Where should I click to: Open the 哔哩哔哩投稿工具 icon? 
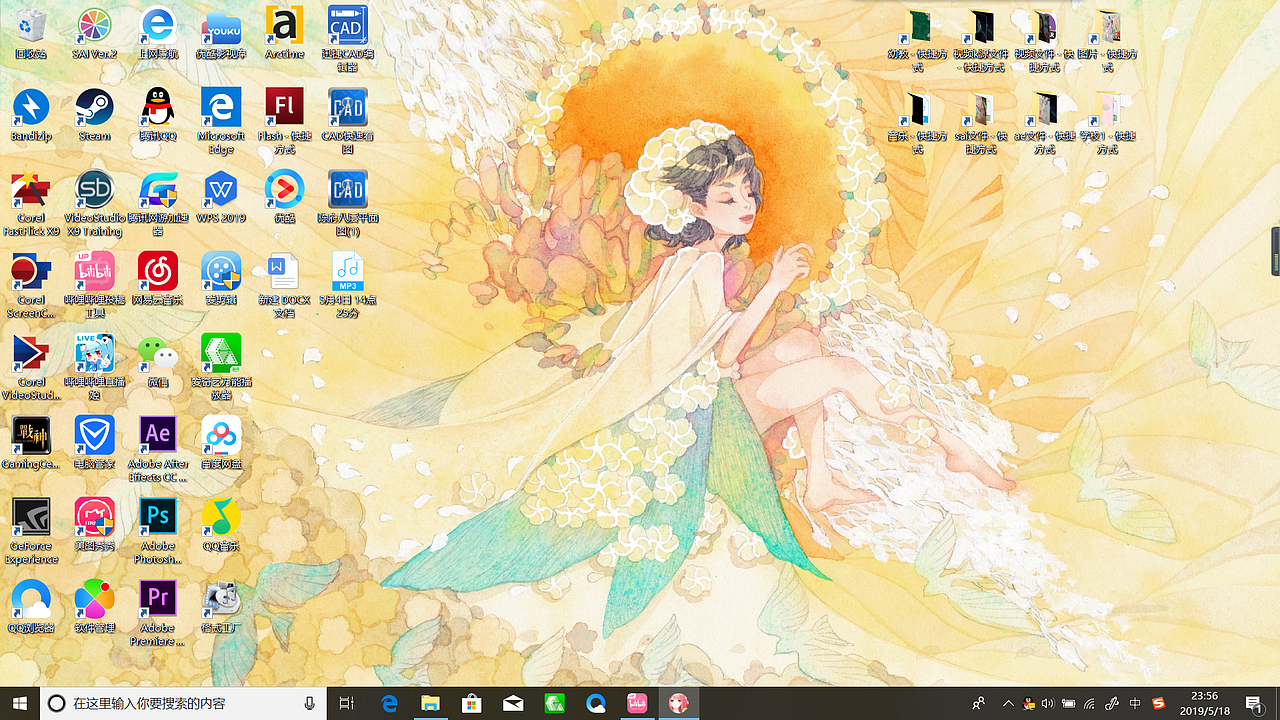pyautogui.click(x=95, y=286)
